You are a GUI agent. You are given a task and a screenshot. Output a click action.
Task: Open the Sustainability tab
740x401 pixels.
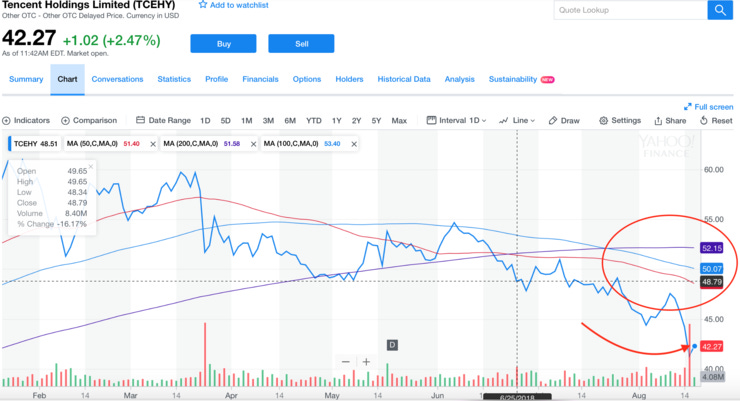pos(513,79)
